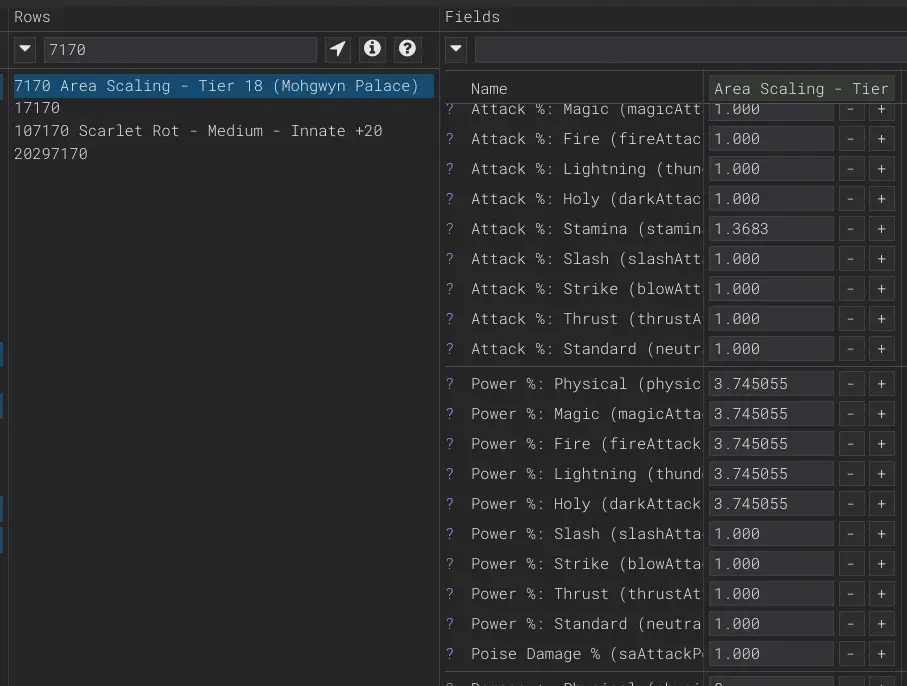907x686 pixels.
Task: Edit the Attack %: Stamina value 1.3683
Action: tap(771, 229)
